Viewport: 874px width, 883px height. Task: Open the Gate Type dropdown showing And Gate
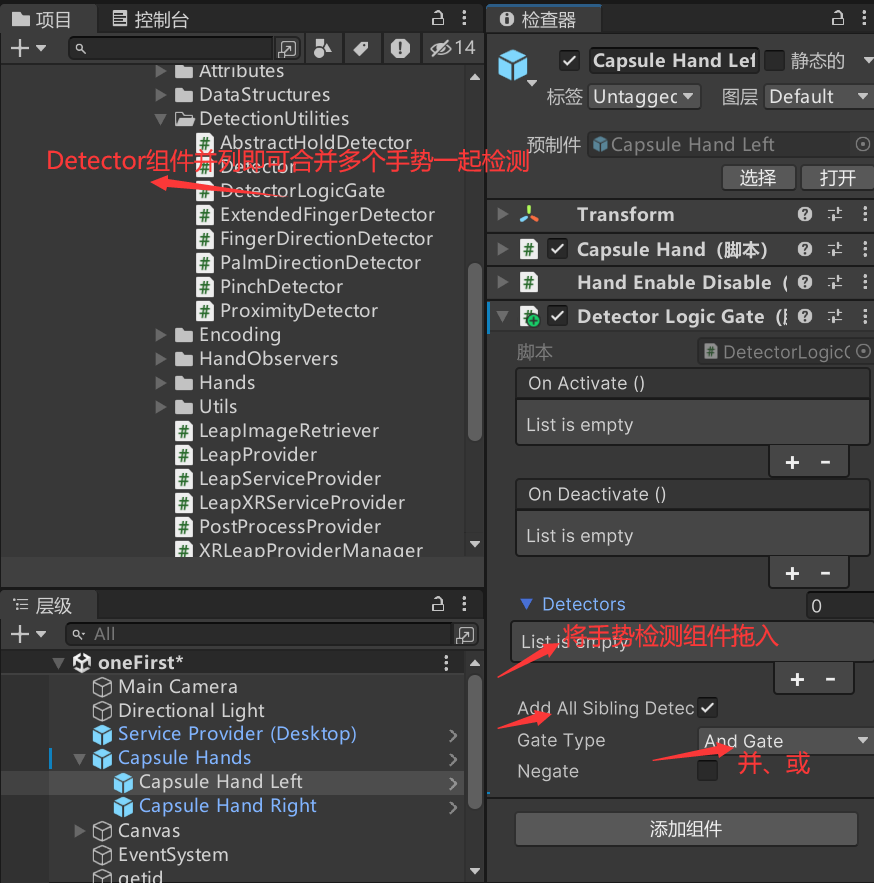784,740
